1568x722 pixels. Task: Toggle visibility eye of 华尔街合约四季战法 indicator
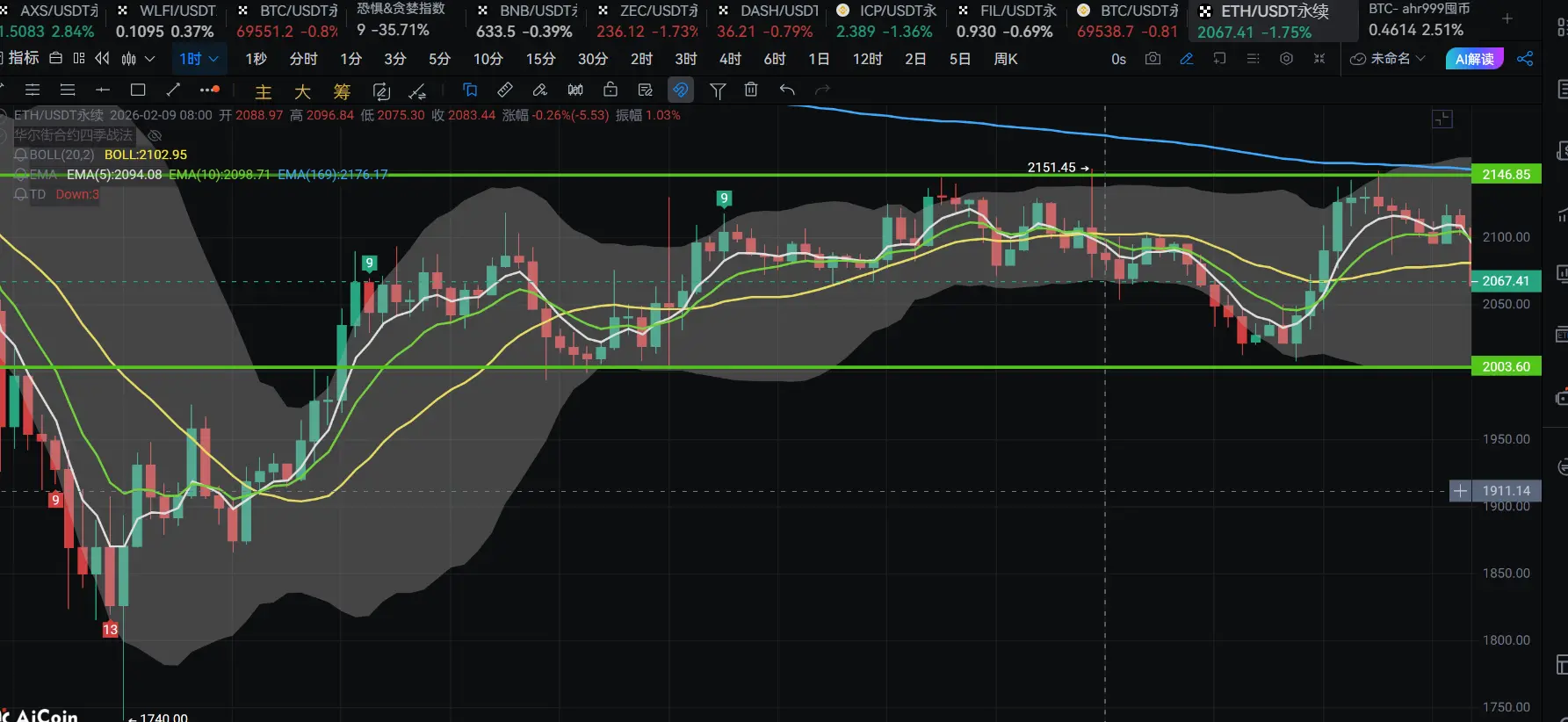tap(155, 135)
